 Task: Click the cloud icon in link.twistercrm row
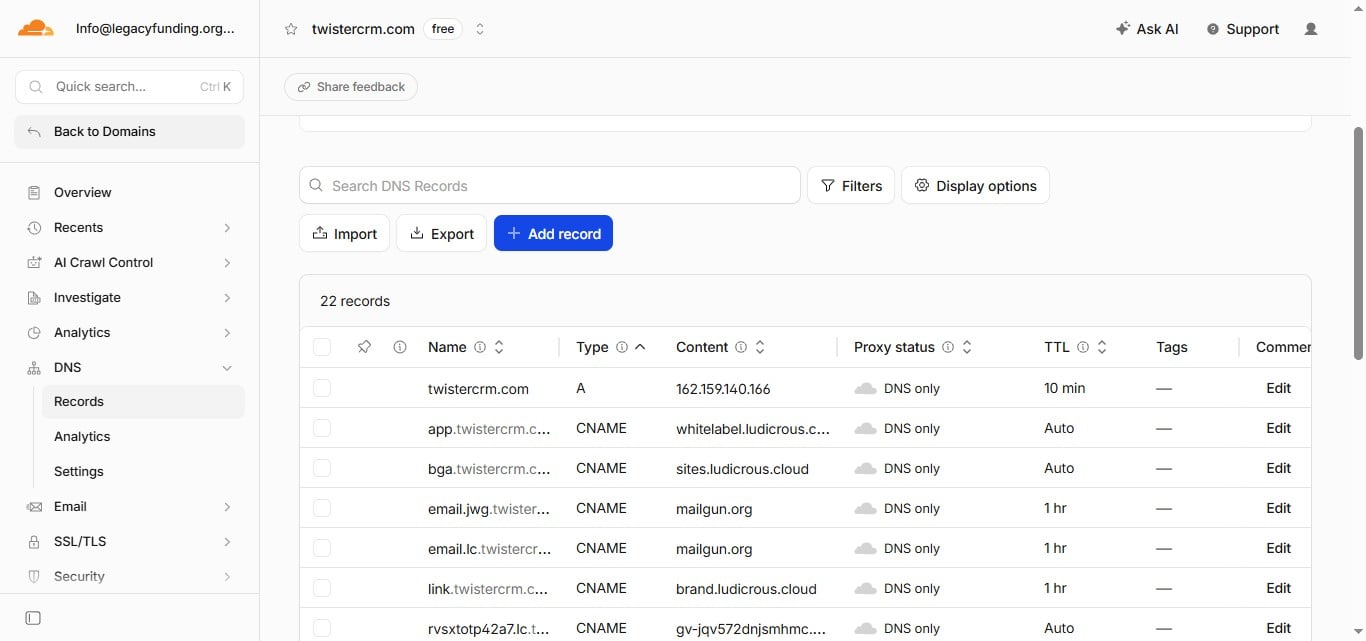865,588
